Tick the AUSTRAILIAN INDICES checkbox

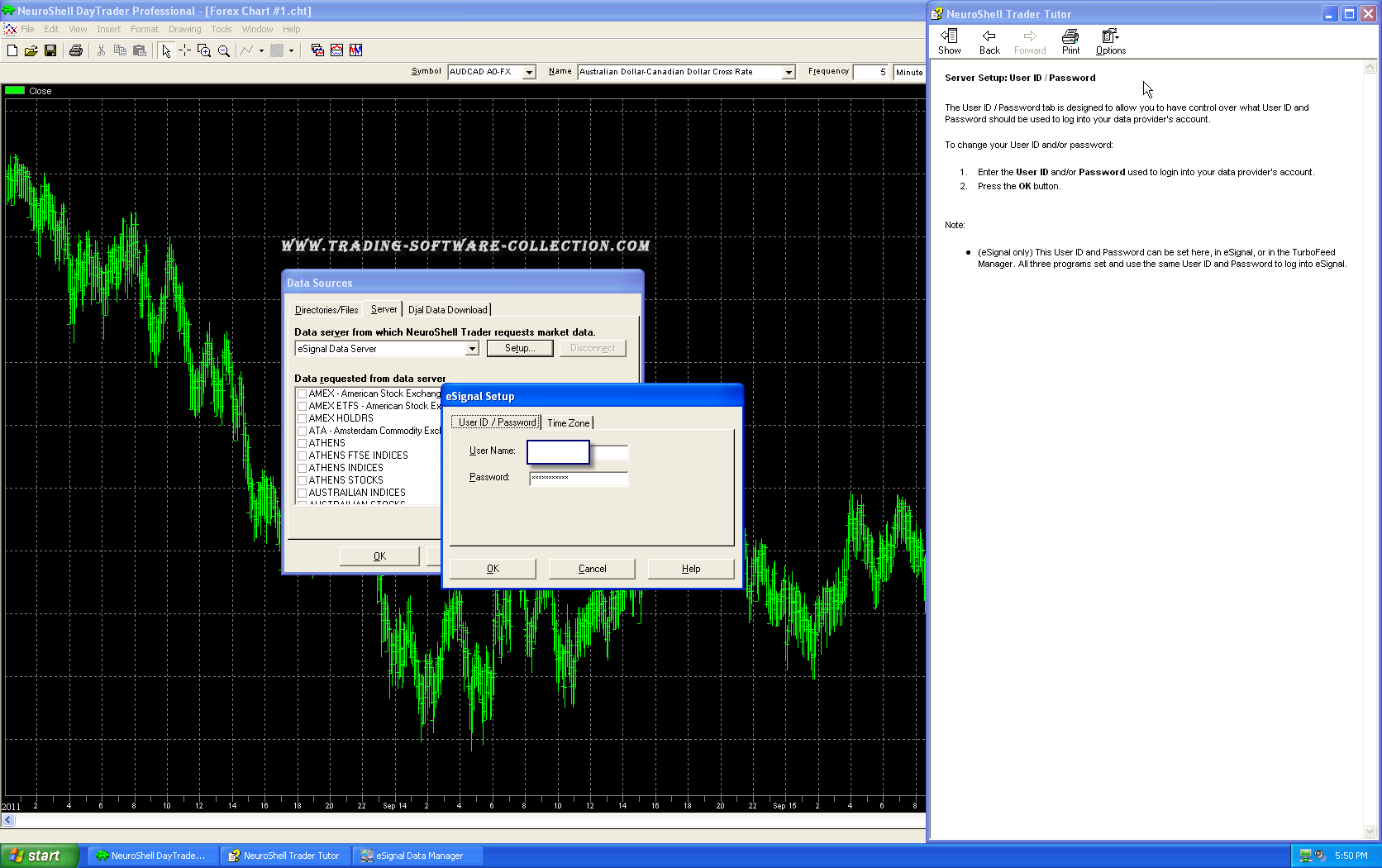[303, 494]
